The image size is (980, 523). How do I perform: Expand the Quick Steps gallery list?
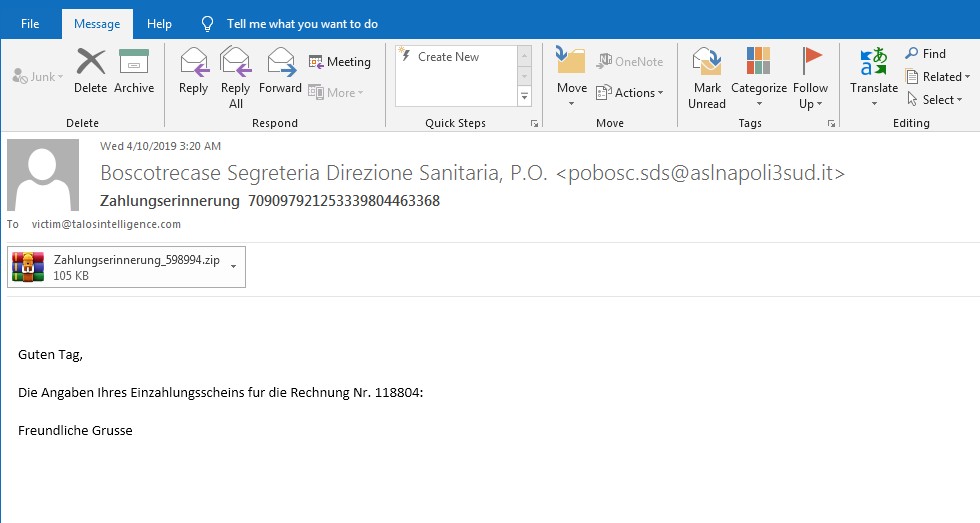pos(524,96)
